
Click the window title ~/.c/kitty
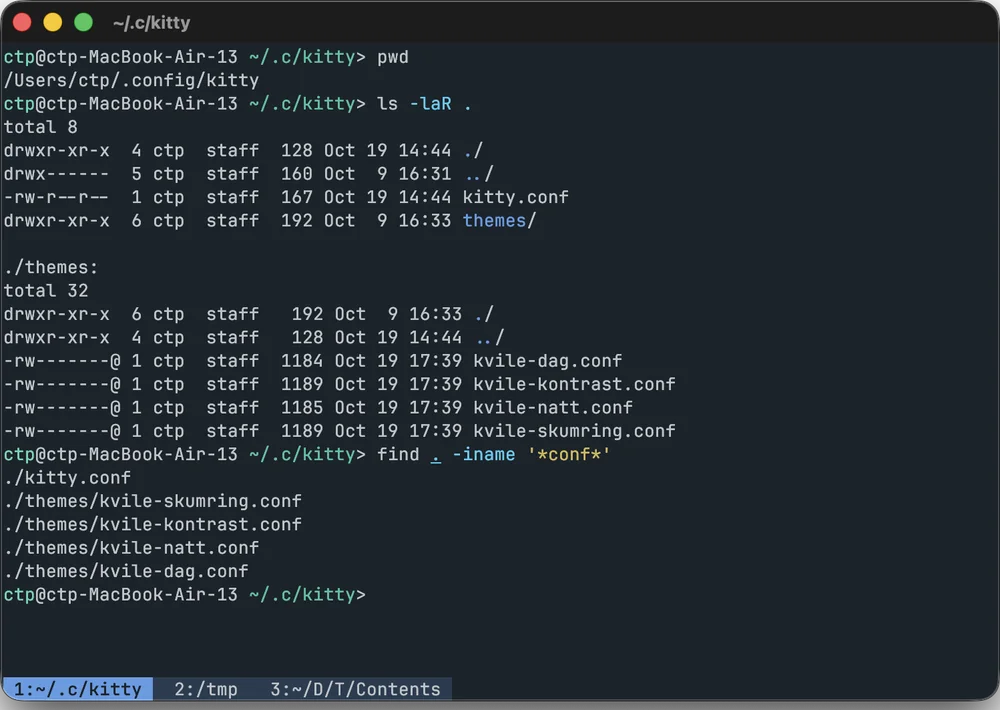(x=151, y=23)
